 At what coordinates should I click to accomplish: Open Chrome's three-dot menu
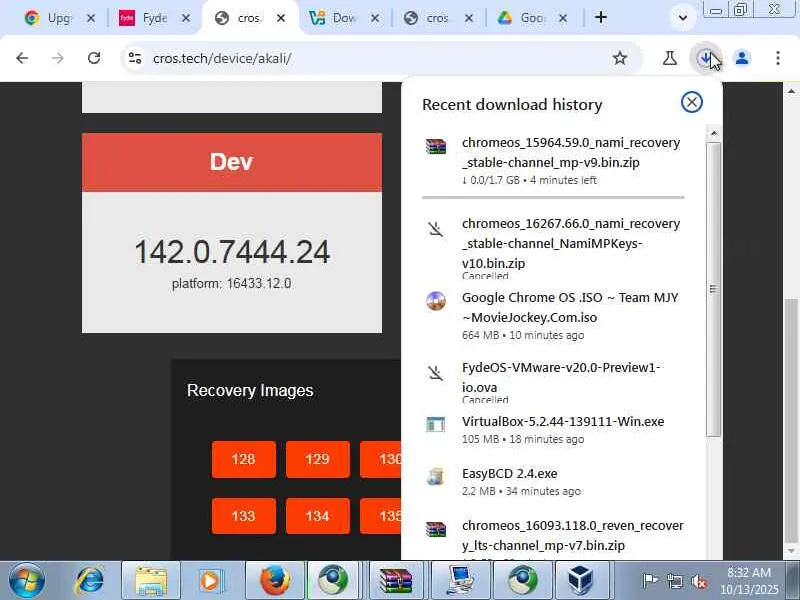[x=778, y=58]
